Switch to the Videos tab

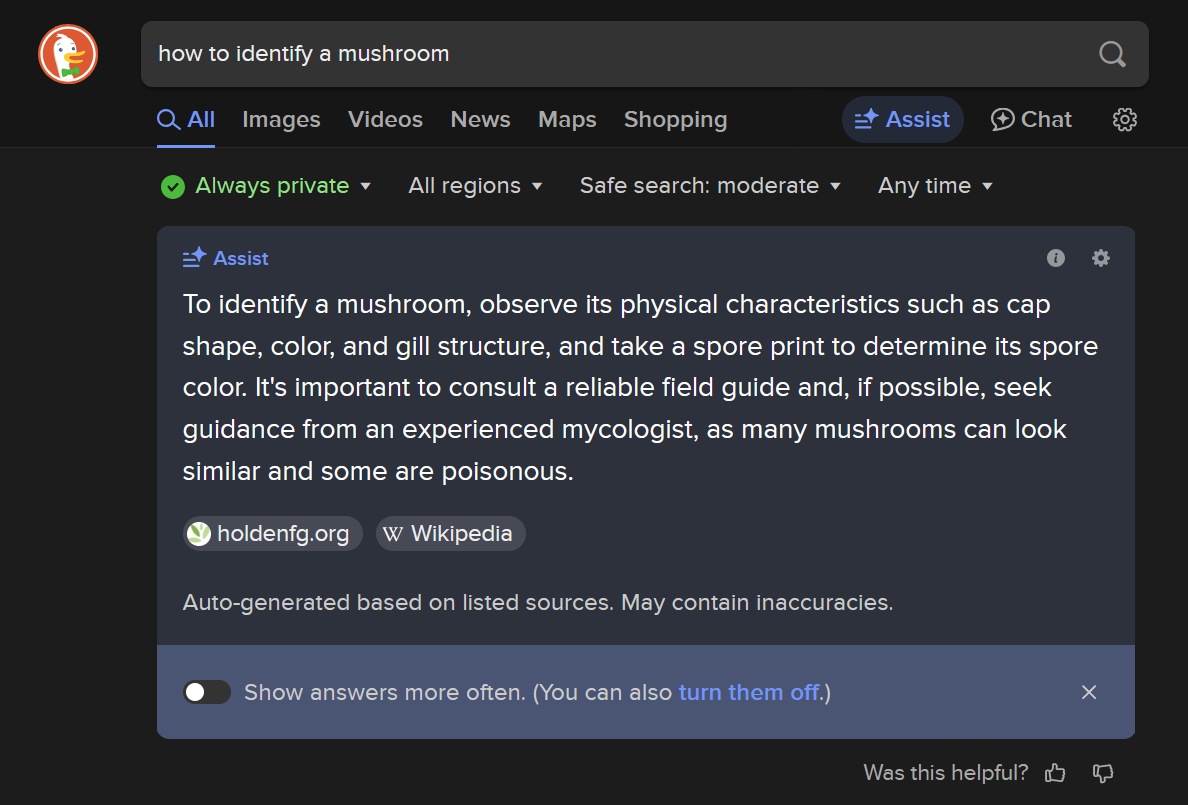point(385,120)
